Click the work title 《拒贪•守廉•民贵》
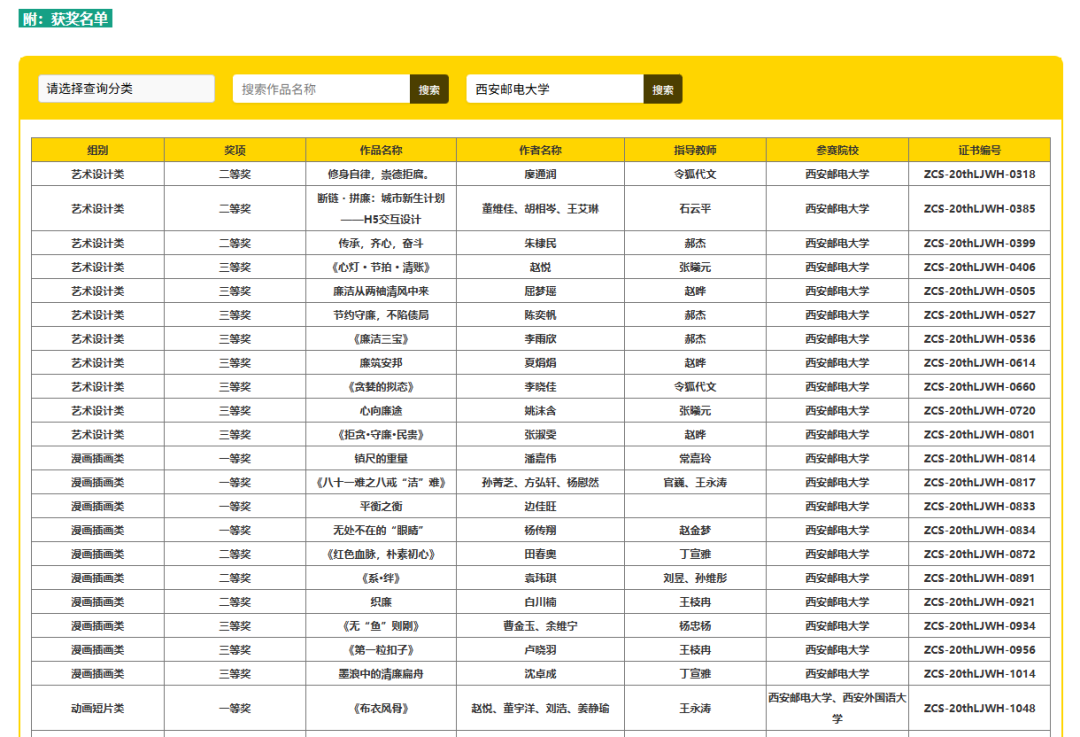The width and height of the screenshot is (1080, 737). pos(381,435)
